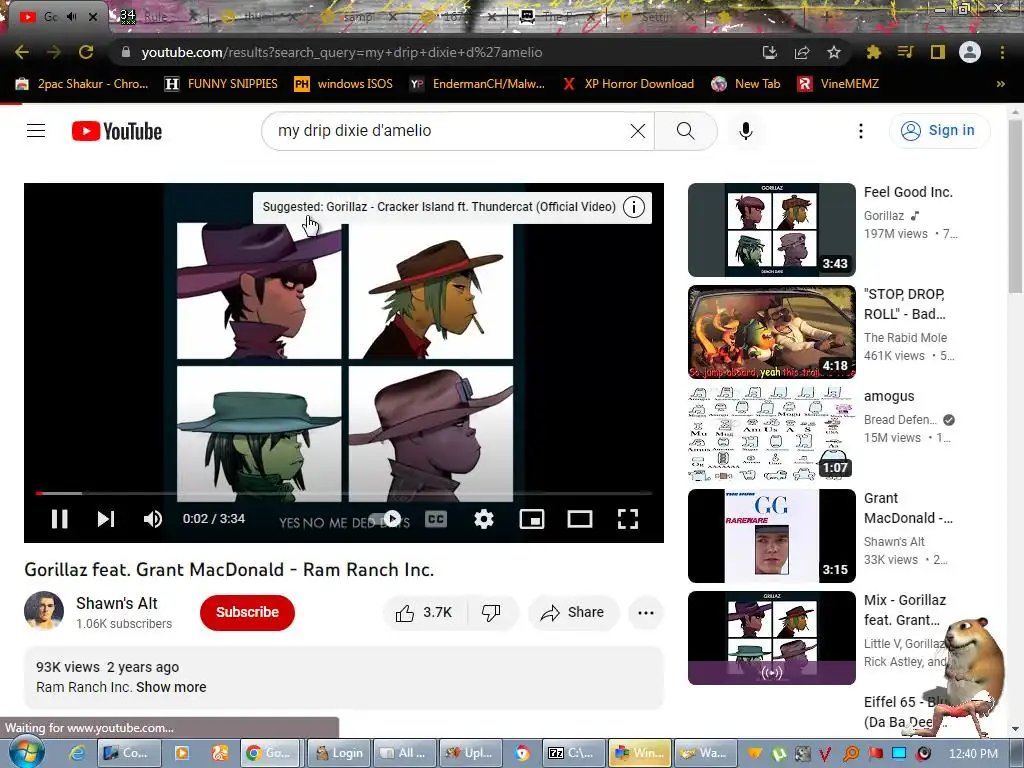
Task: Toggle the autoplay switch
Action: pyautogui.click(x=385, y=519)
